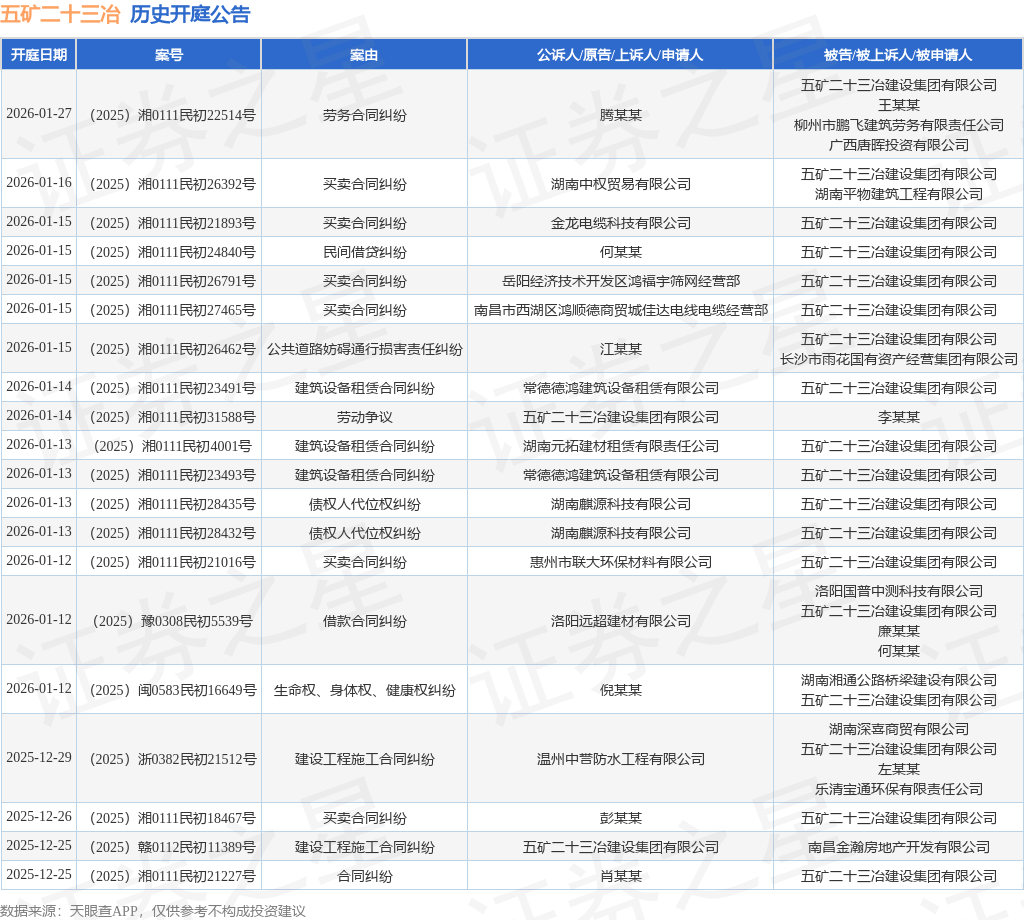This screenshot has height=920, width=1024.
Task: Click the date cell 2026-01-16
Action: coord(39,183)
